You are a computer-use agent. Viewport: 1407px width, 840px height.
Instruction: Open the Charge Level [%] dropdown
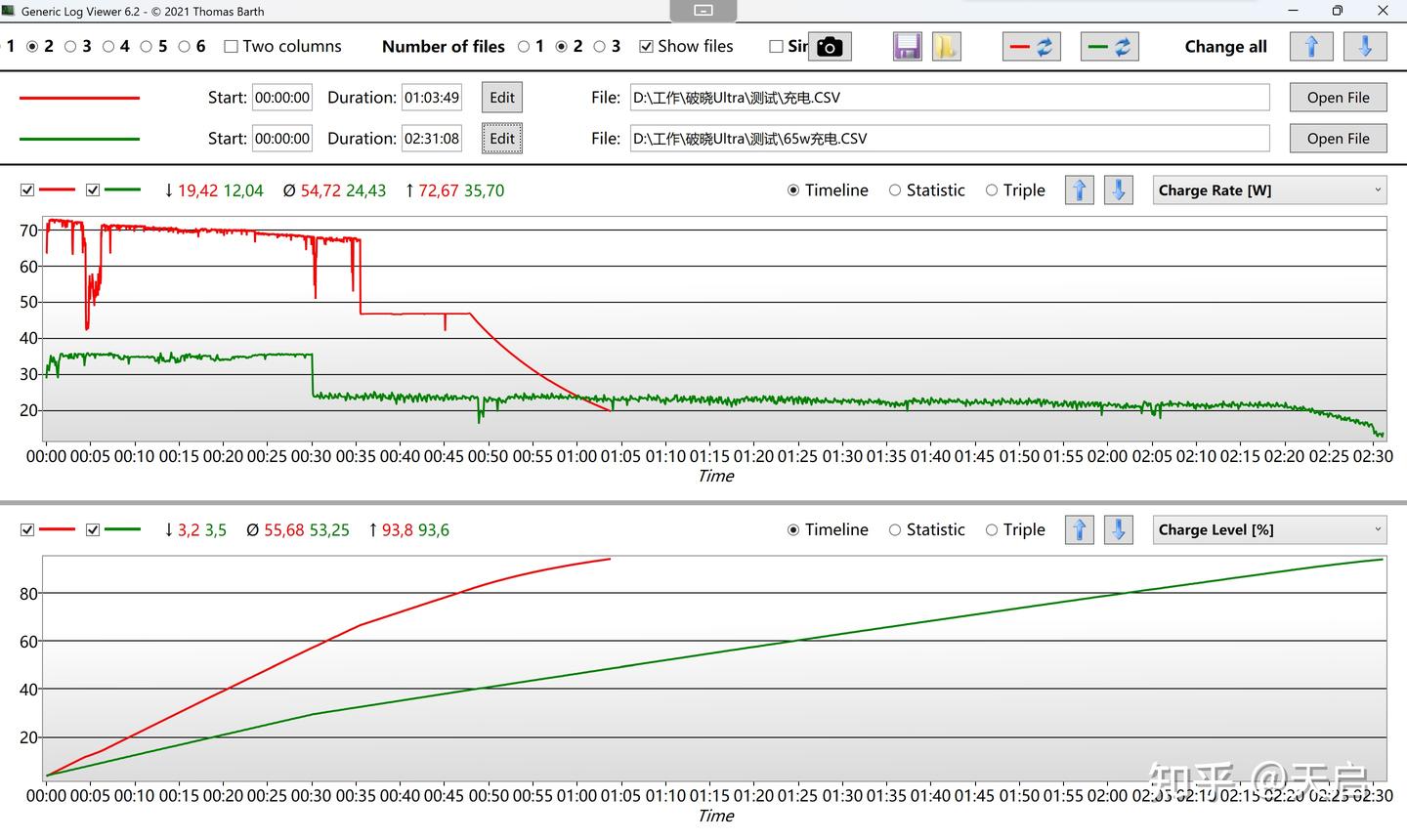point(1269,529)
